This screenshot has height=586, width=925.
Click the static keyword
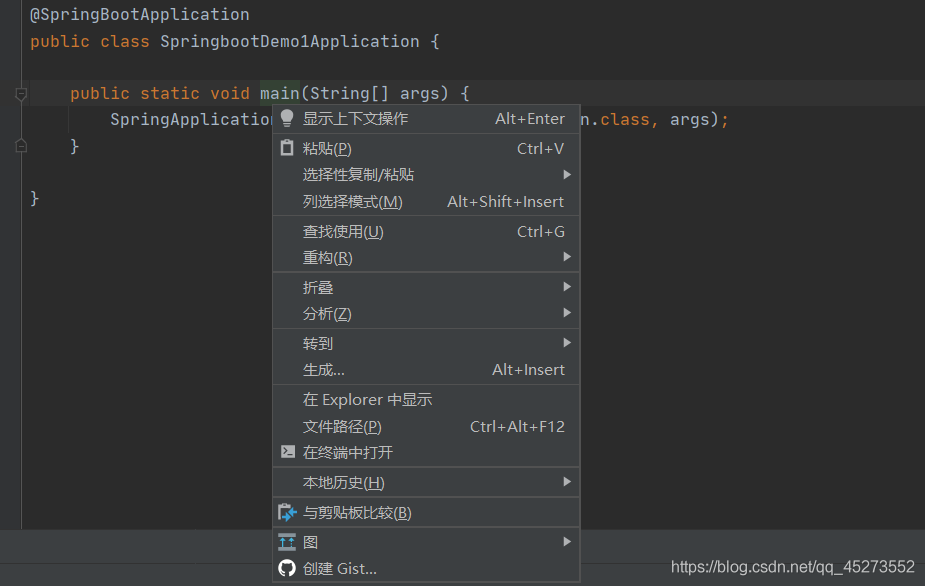coord(170,93)
